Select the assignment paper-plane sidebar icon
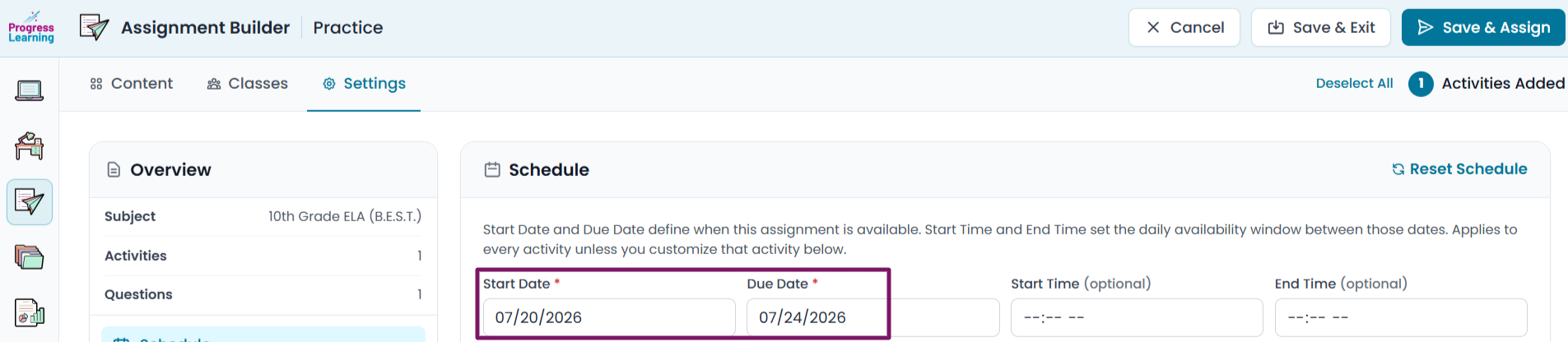The width and height of the screenshot is (1568, 342). click(x=30, y=202)
